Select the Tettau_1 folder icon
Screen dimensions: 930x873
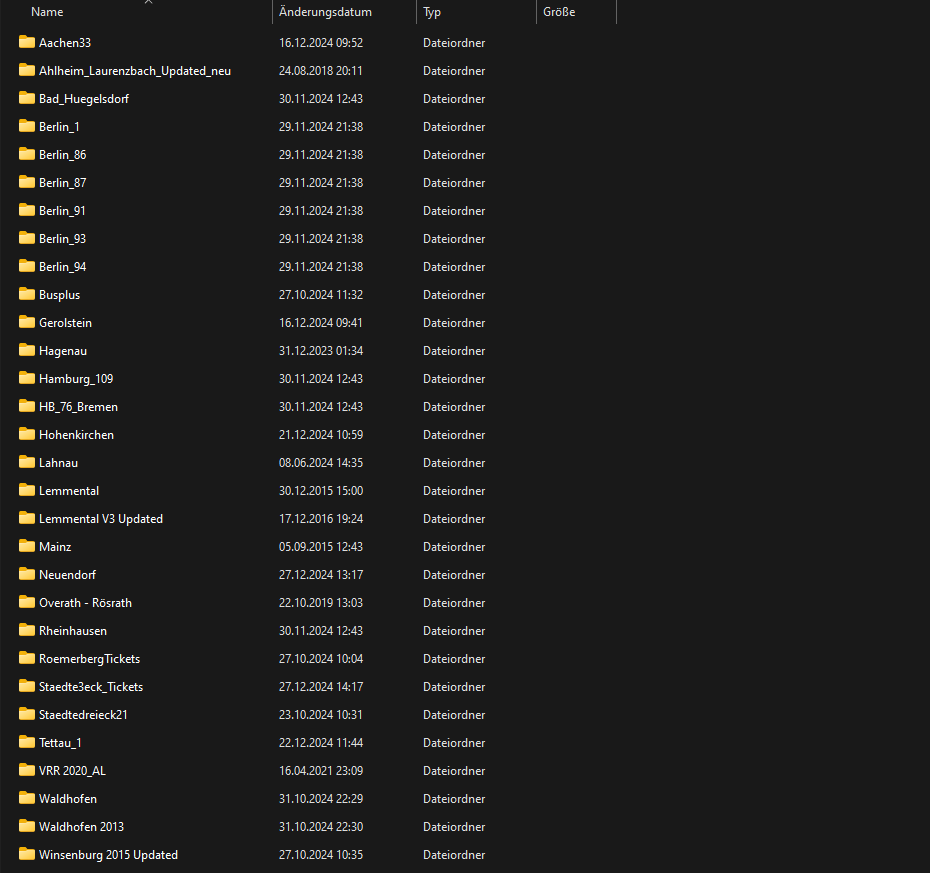[x=27, y=742]
